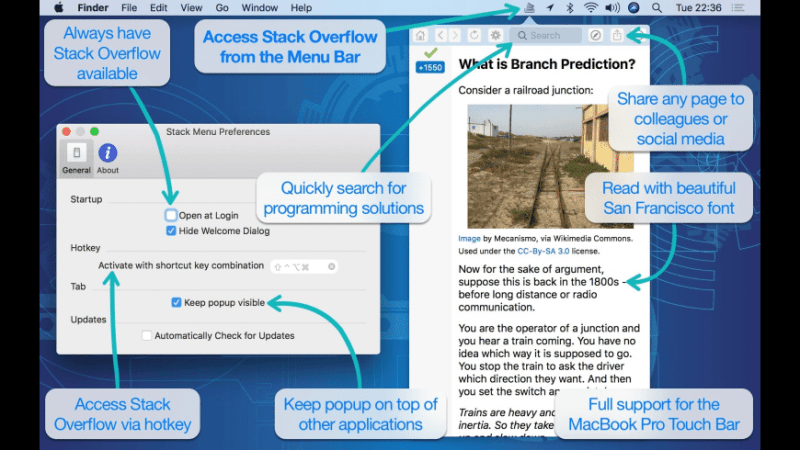Reload the Stack Overflow popup page
The width and height of the screenshot is (800, 450).
pyautogui.click(x=474, y=35)
